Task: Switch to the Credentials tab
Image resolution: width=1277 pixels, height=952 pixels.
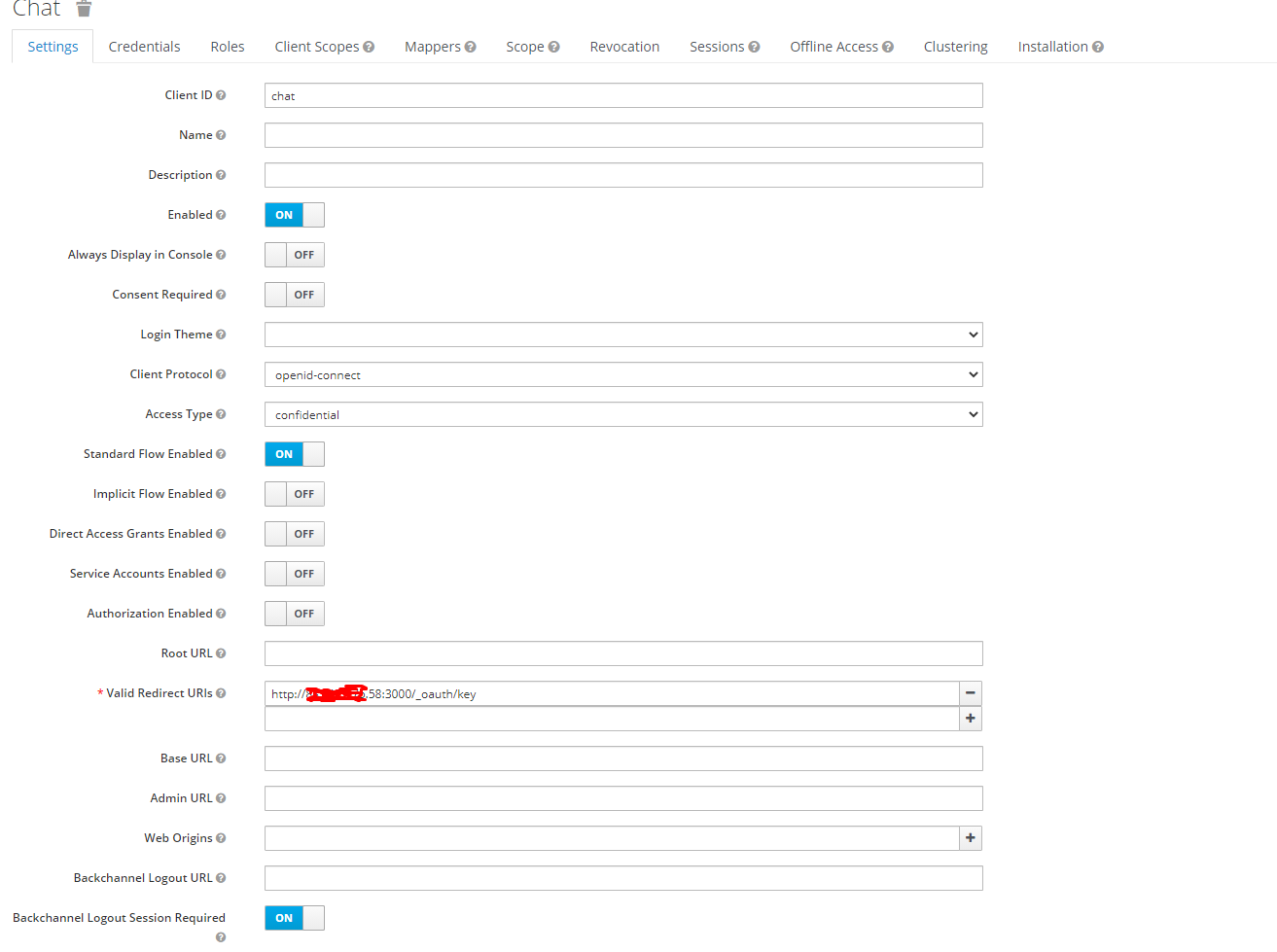Action: tap(144, 46)
